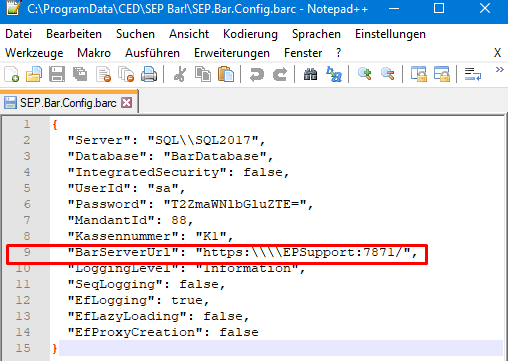Toggle synchronized horizontal scrolling
This screenshot has height=361, width=508.
click(x=442, y=74)
